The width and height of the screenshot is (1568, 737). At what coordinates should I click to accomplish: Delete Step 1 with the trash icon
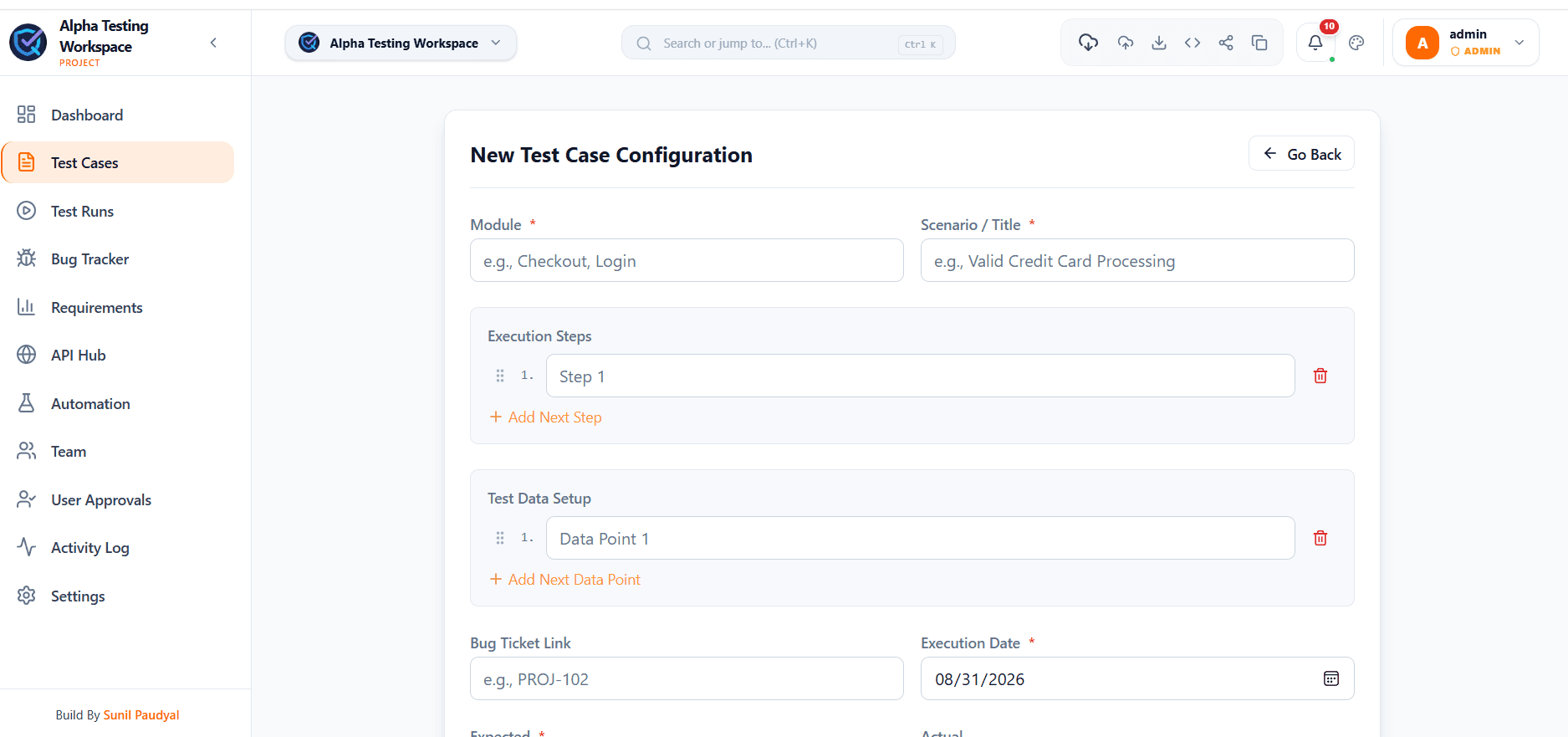point(1320,376)
